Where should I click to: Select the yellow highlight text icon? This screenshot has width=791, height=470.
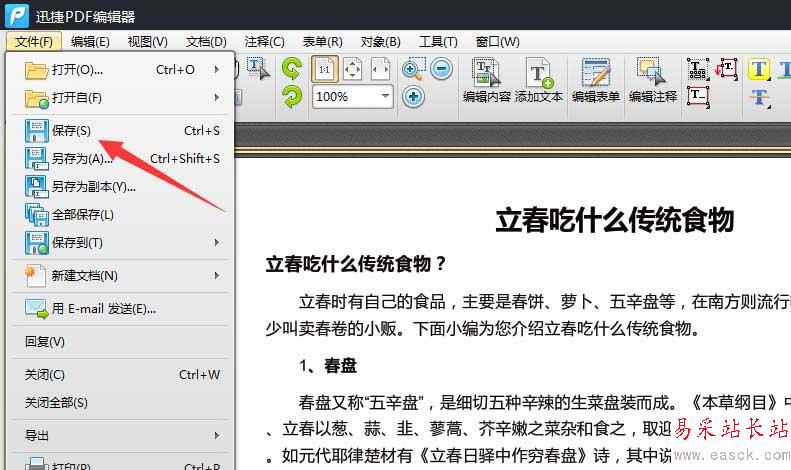pyautogui.click(x=759, y=69)
